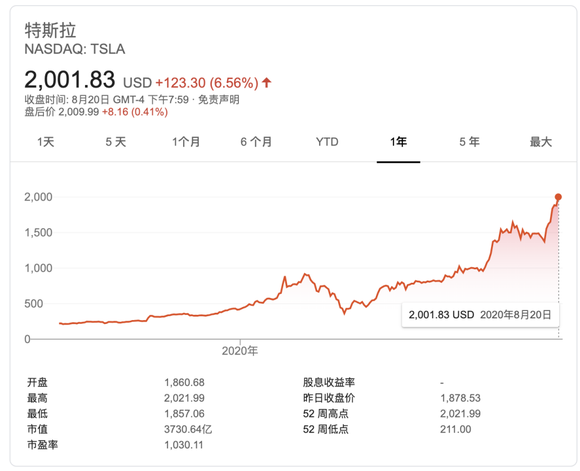Show the 6 个月 chart range

click(256, 142)
